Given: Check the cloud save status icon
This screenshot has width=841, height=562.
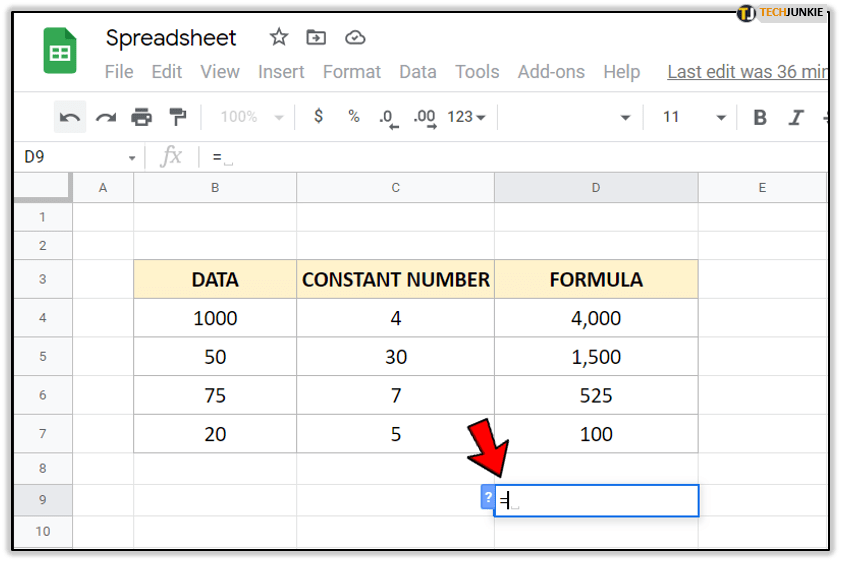Looking at the screenshot, I should click(x=355, y=38).
